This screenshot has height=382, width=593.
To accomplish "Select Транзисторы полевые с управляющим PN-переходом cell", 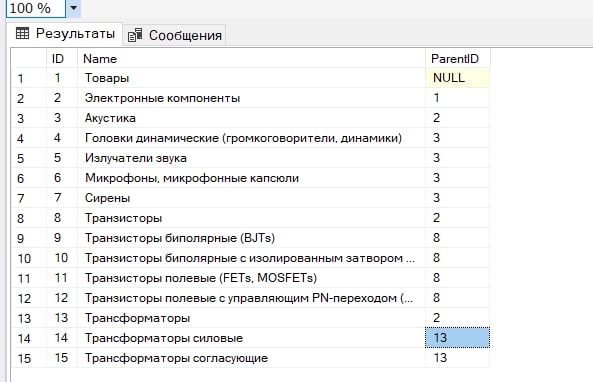I will 251,298.
